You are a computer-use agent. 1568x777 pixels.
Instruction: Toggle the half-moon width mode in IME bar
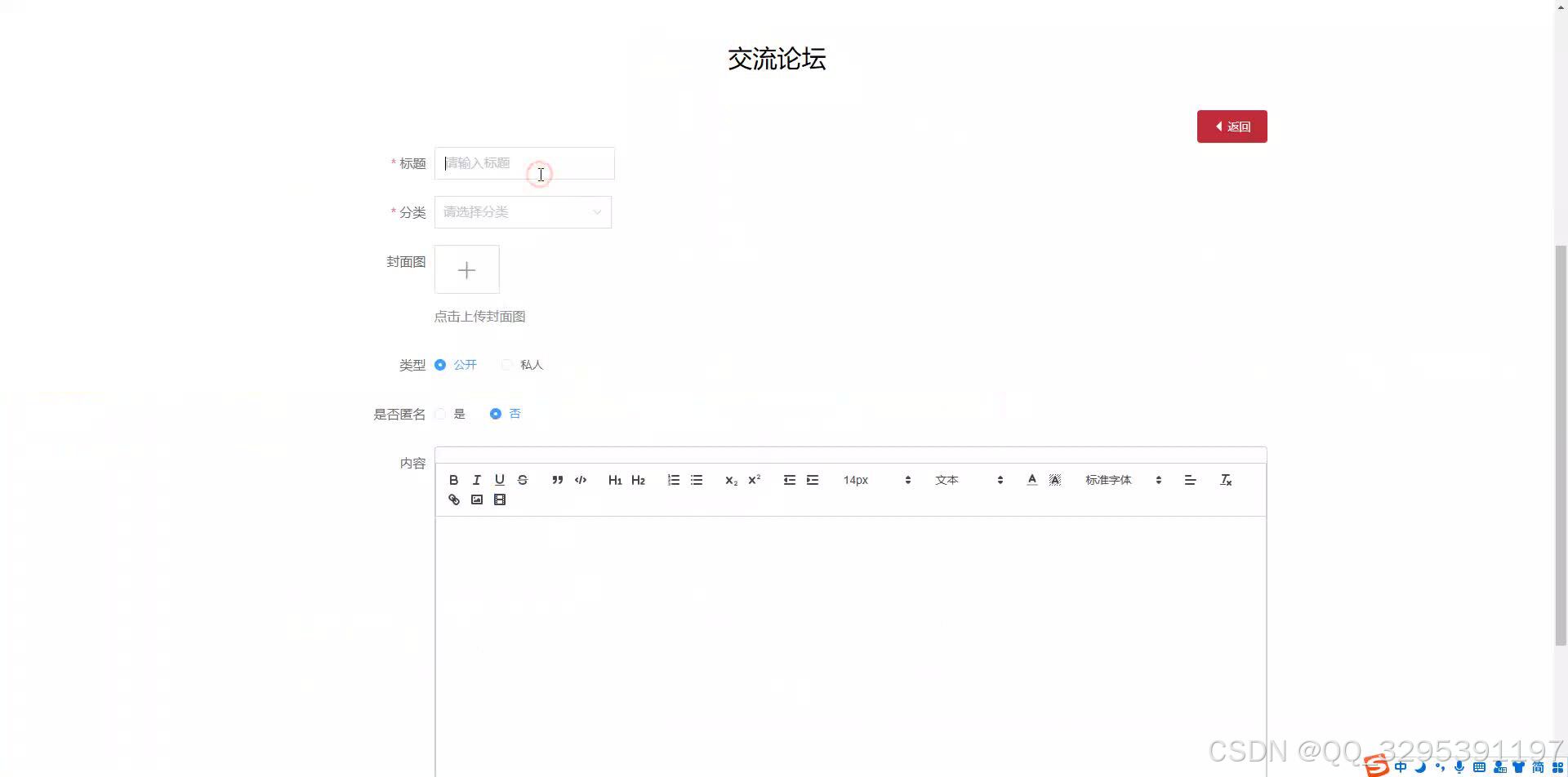click(1420, 767)
